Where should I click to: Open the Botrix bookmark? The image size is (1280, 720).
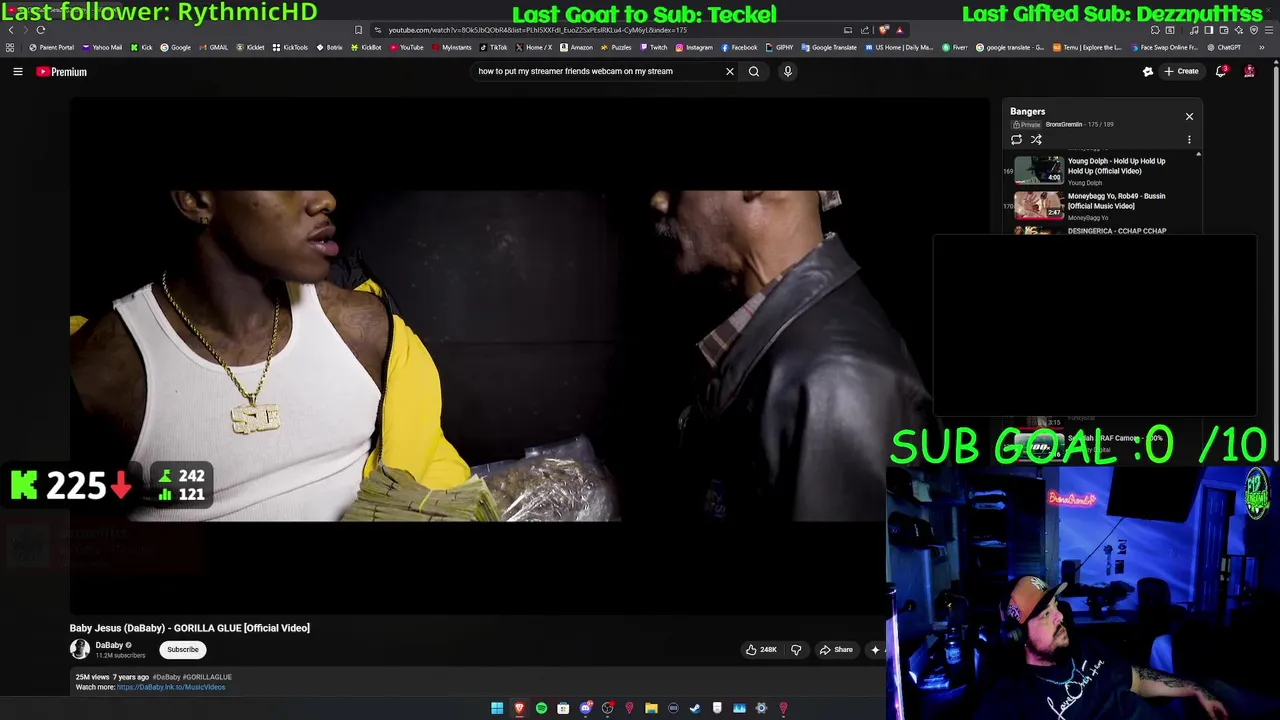[x=330, y=47]
